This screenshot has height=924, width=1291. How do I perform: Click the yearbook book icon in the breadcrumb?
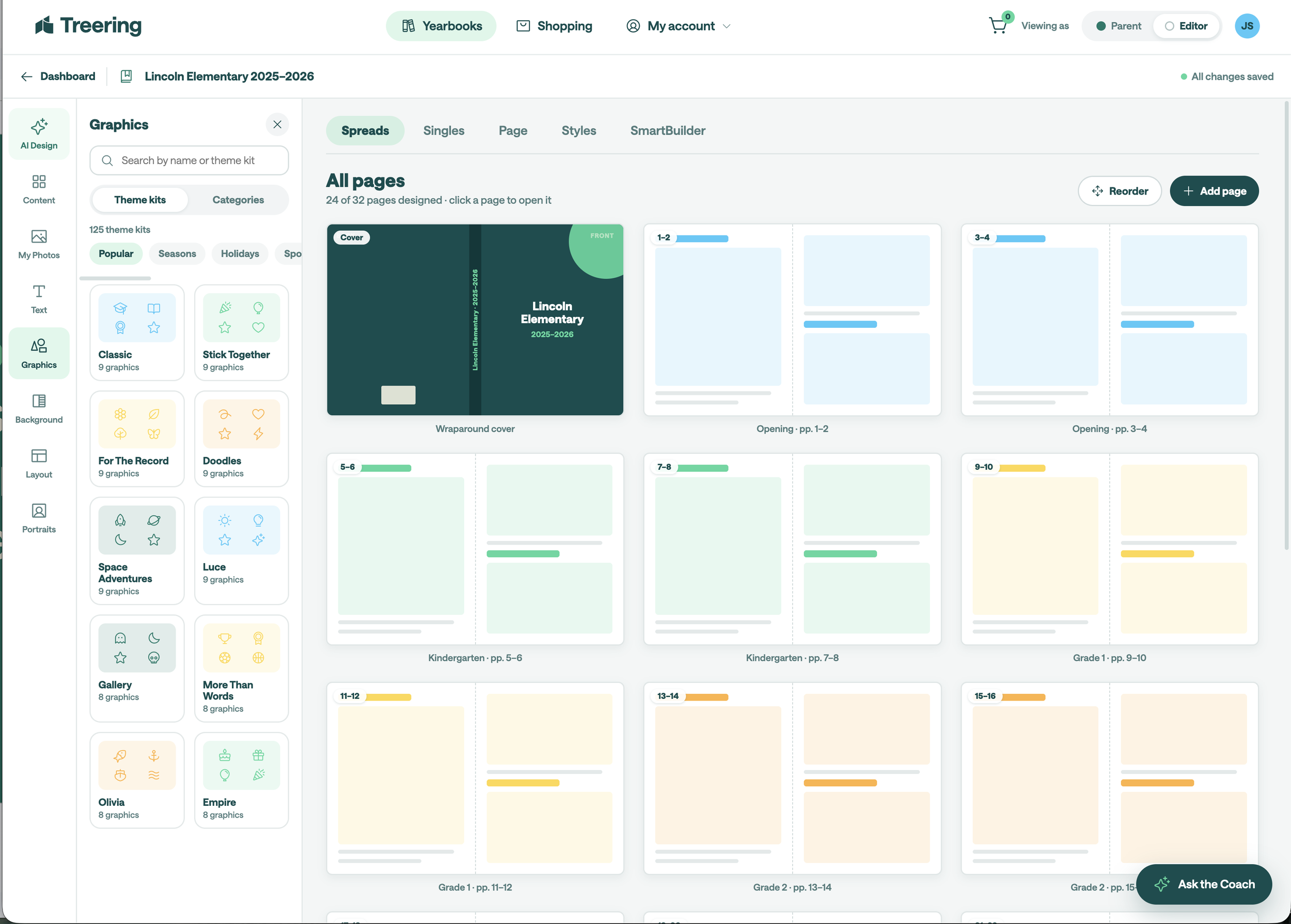[127, 77]
